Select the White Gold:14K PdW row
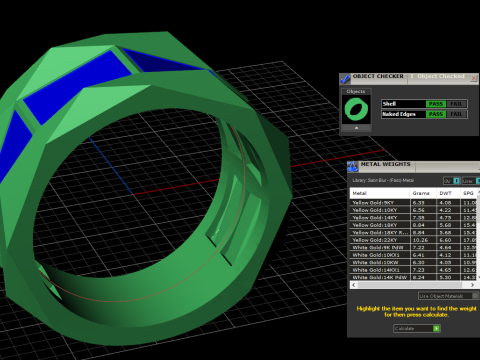The width and height of the screenshot is (480, 360). click(x=413, y=277)
